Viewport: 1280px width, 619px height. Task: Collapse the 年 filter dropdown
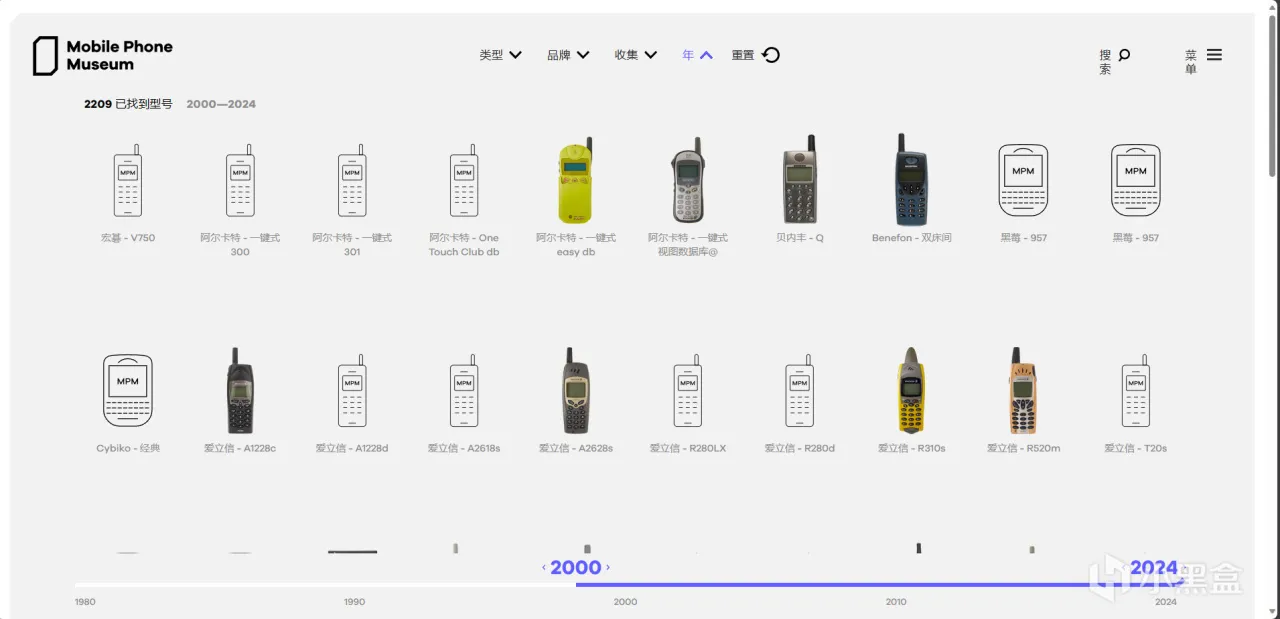(697, 55)
